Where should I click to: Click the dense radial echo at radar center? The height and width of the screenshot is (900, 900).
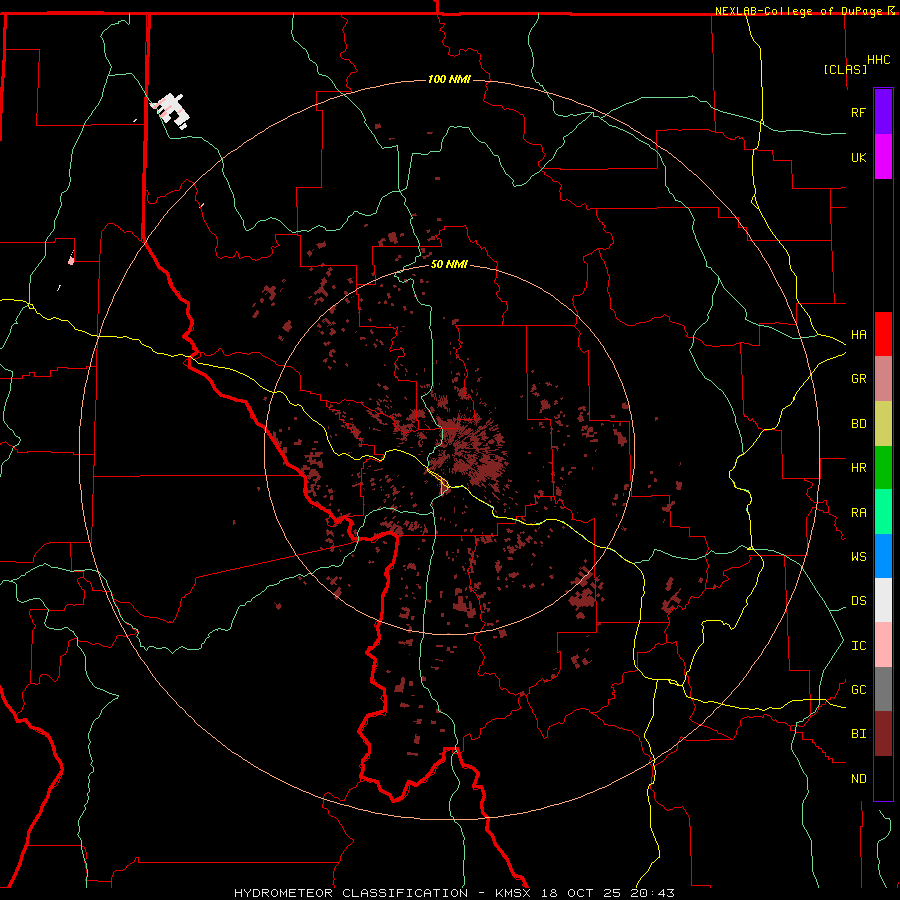point(470,451)
